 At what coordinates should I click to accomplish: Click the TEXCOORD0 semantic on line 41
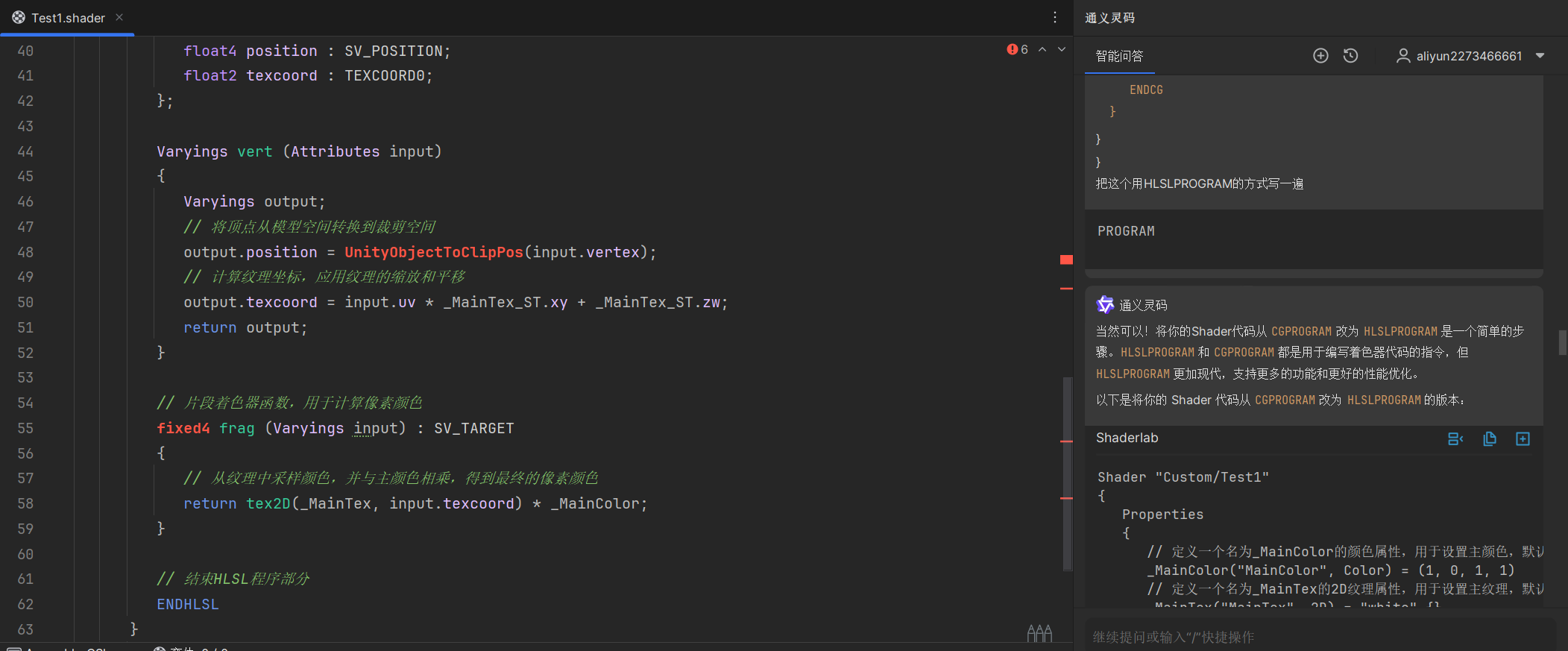pos(384,75)
